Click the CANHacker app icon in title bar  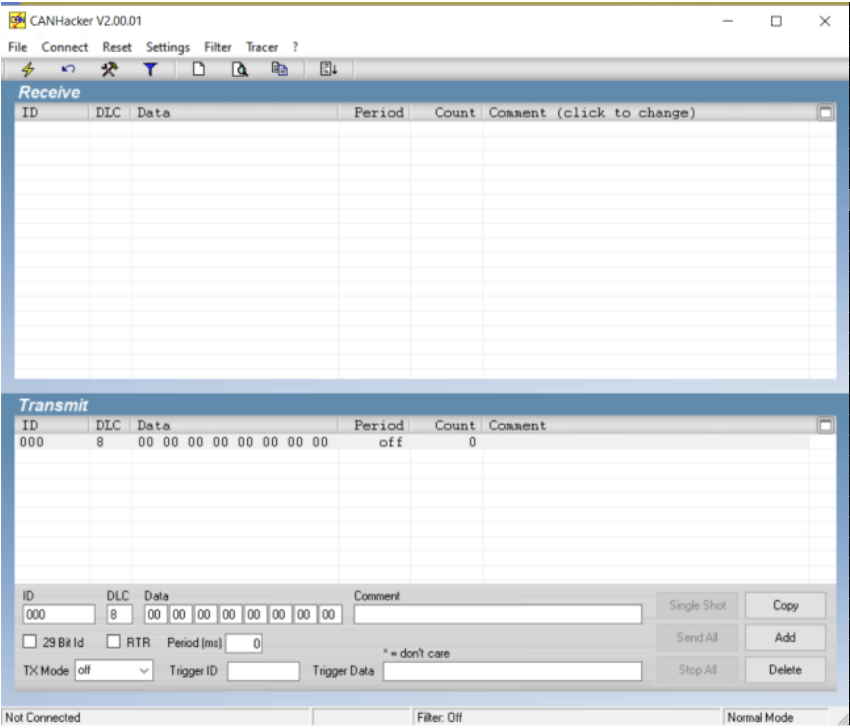click(17, 21)
